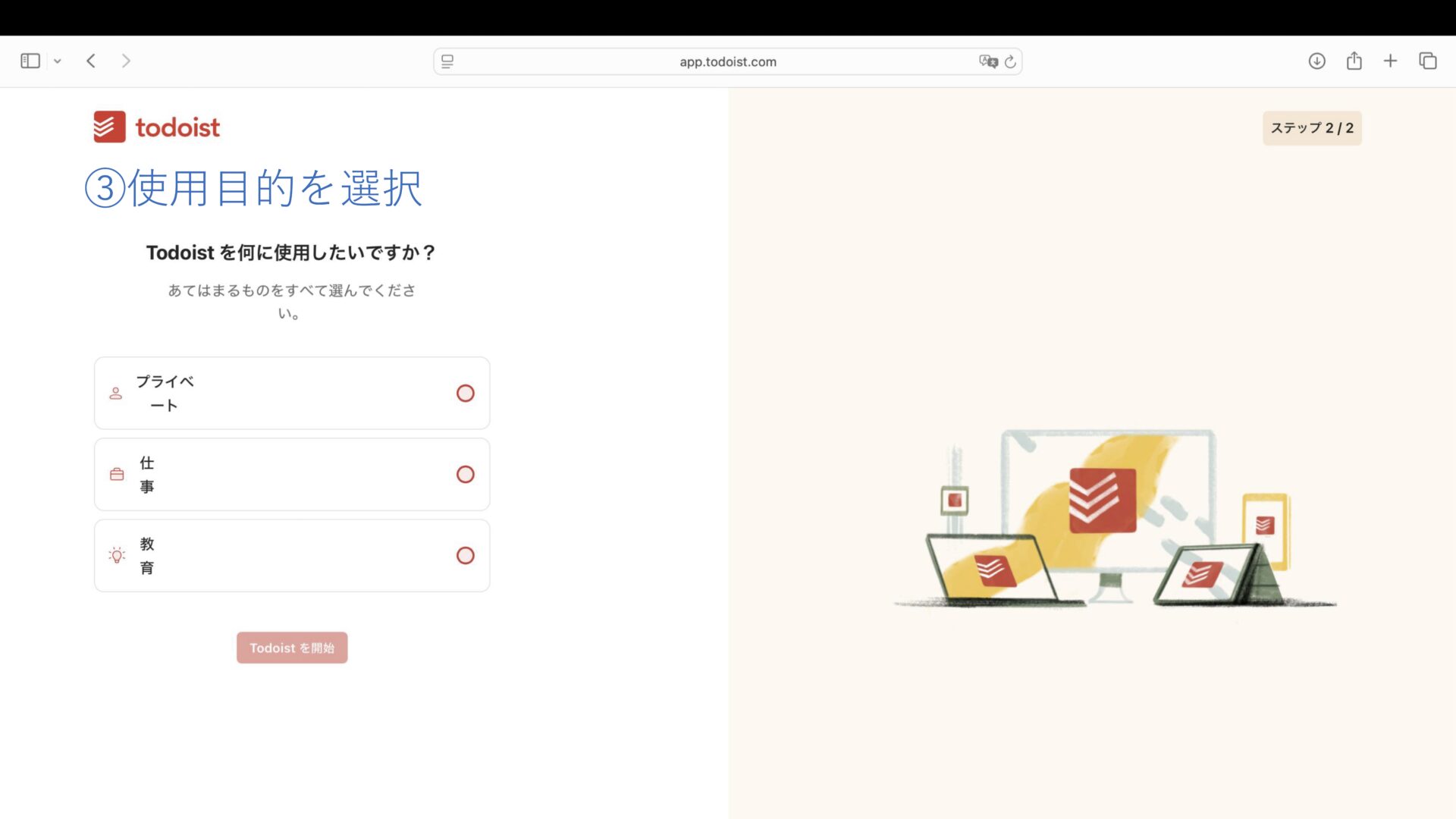Open the translate icon in the address bar

tap(987, 61)
